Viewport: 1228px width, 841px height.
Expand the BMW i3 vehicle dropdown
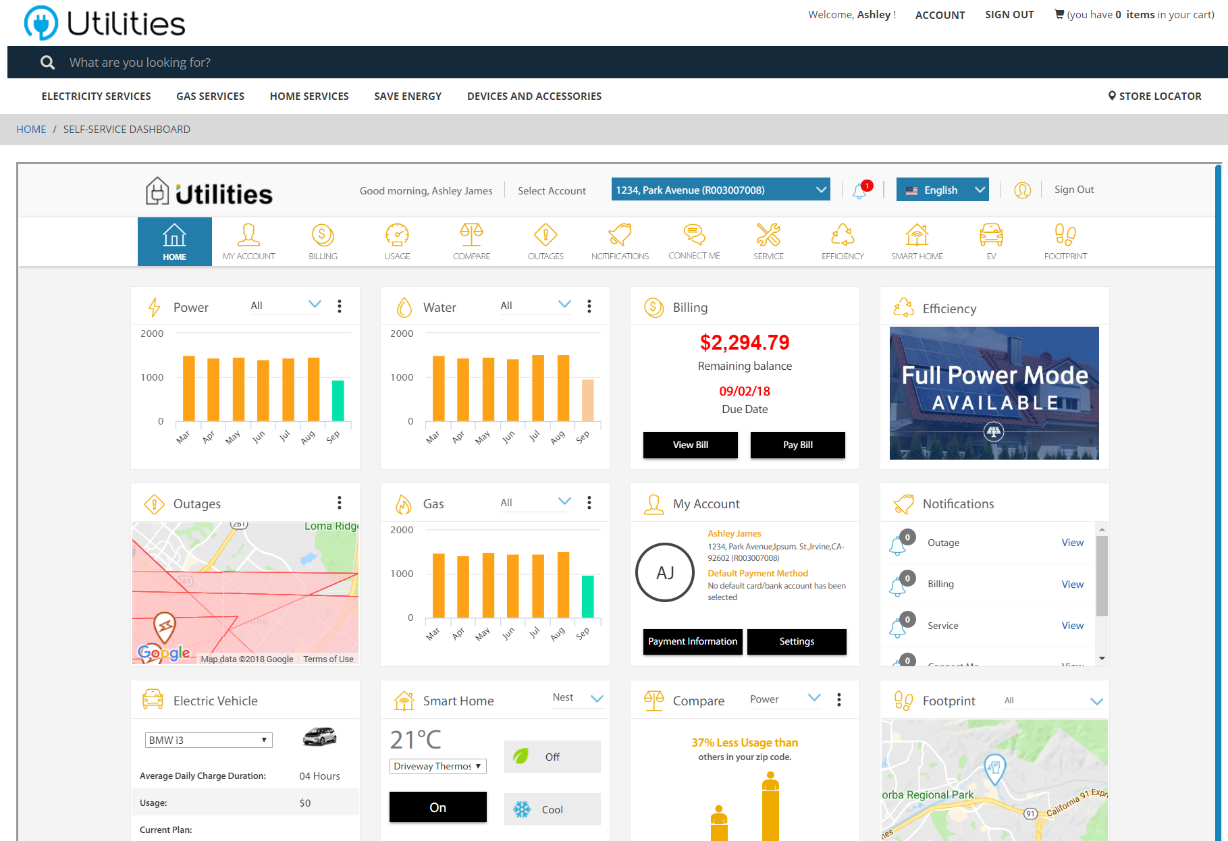208,740
